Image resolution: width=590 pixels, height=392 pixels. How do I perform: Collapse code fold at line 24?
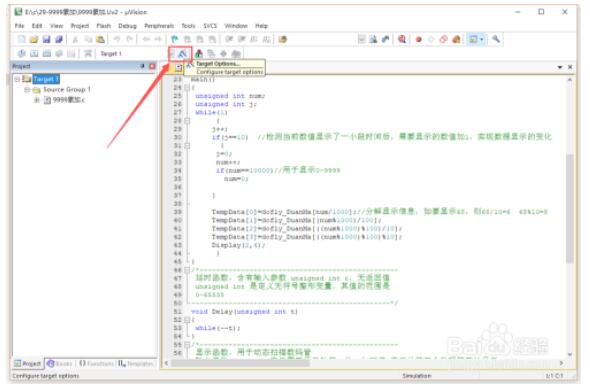click(x=187, y=88)
